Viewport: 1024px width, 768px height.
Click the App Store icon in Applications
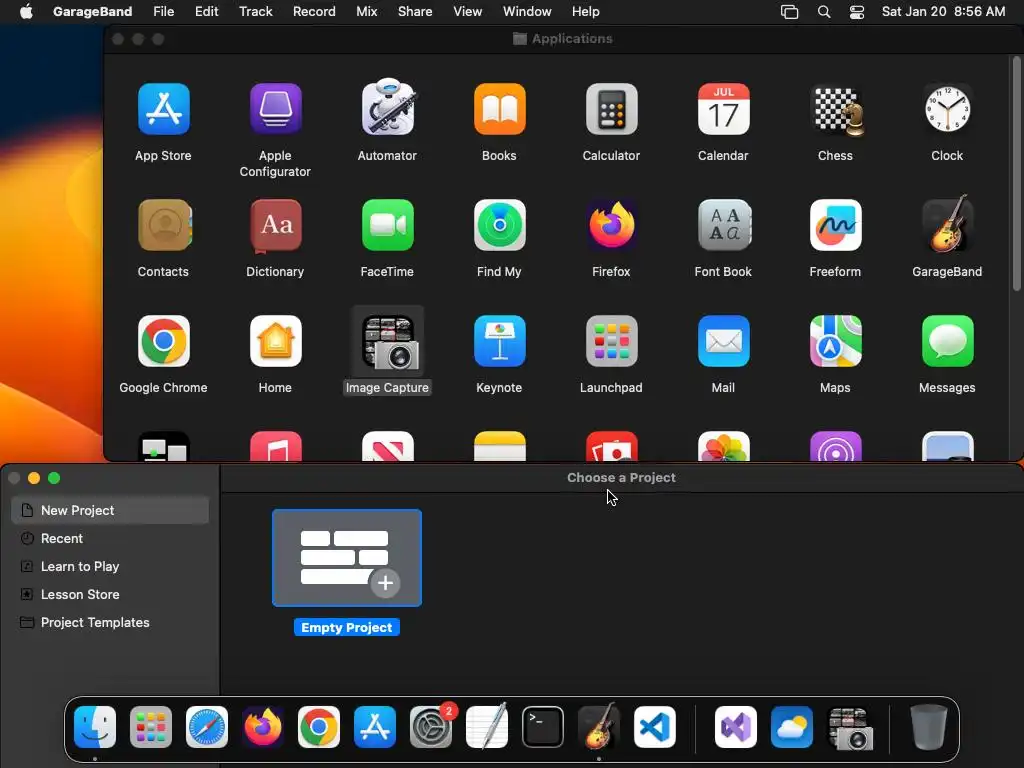[163, 109]
